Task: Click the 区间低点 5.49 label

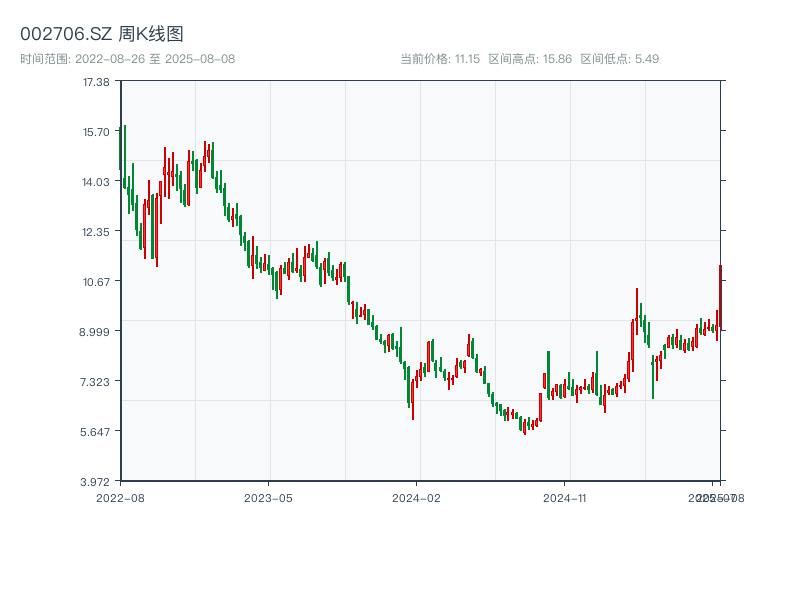Action: click(619, 59)
